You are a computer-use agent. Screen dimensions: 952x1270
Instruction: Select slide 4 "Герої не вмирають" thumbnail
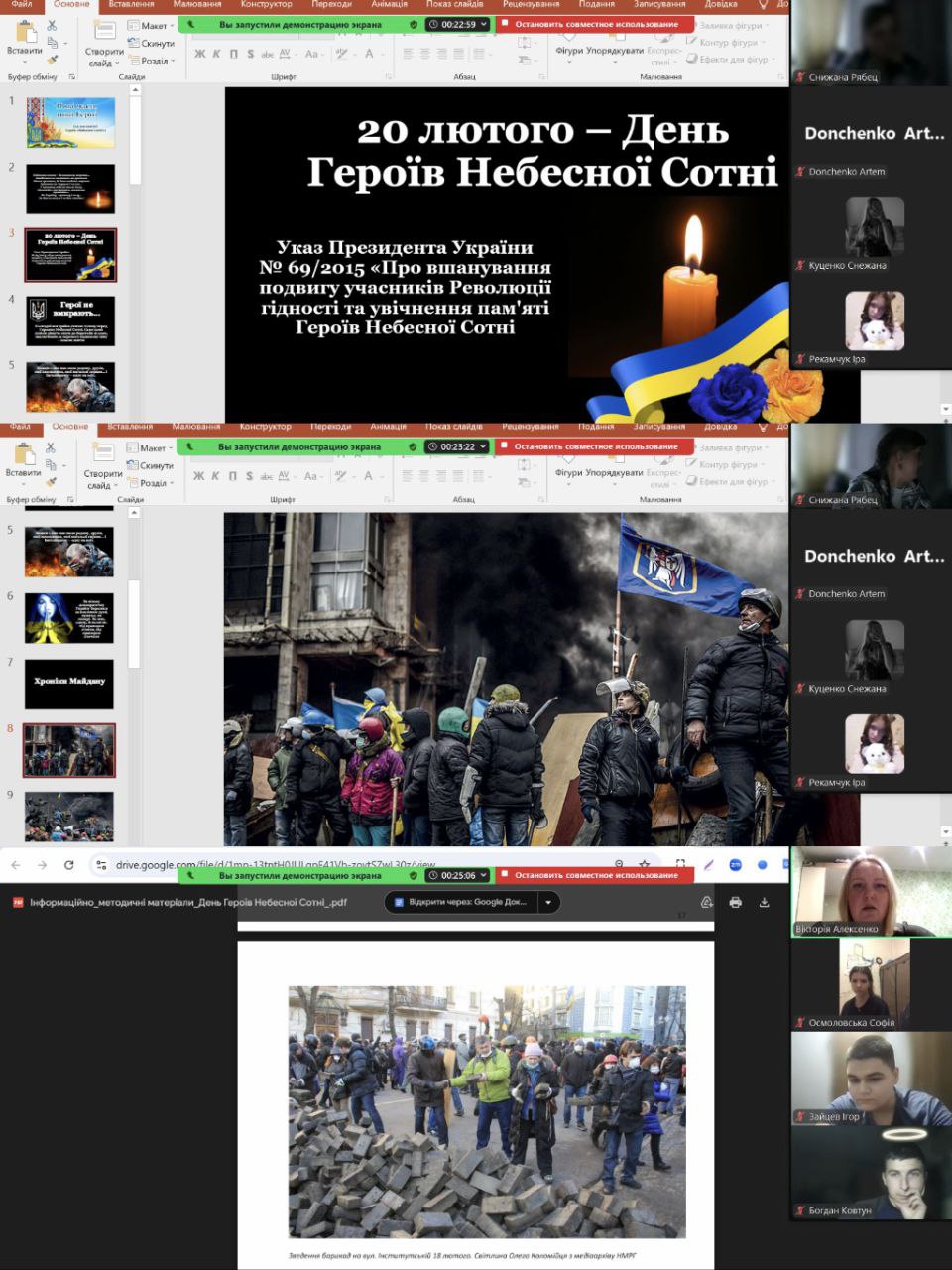pos(69,320)
